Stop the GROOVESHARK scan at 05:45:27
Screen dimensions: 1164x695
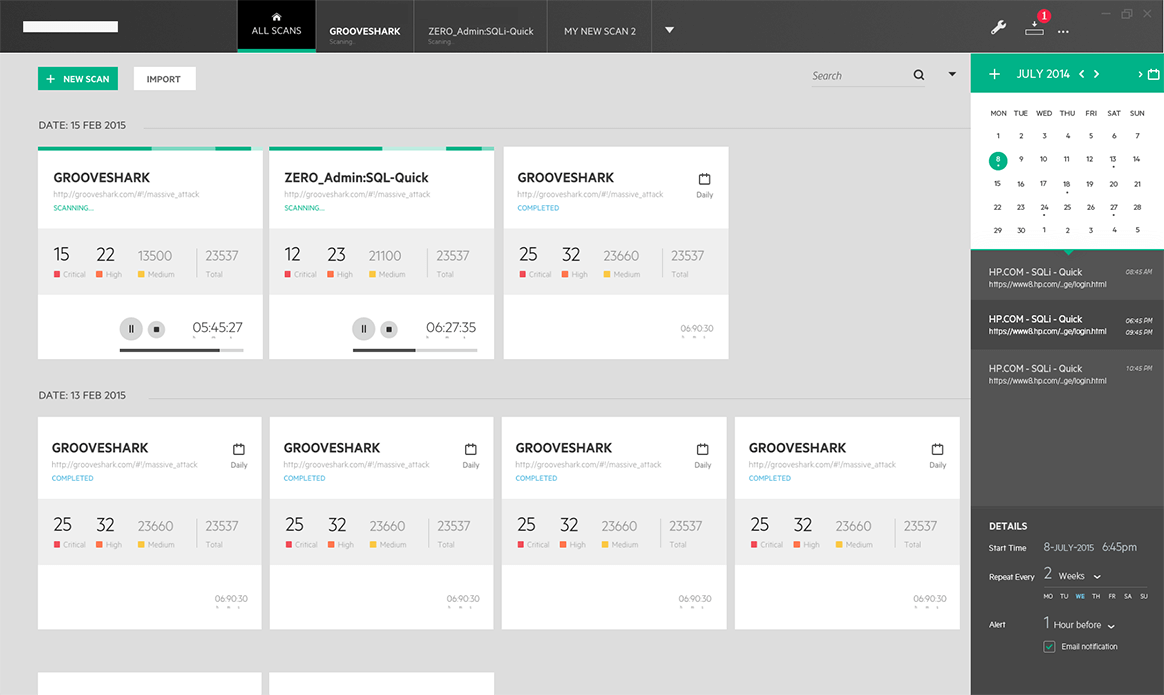pyautogui.click(x=156, y=329)
